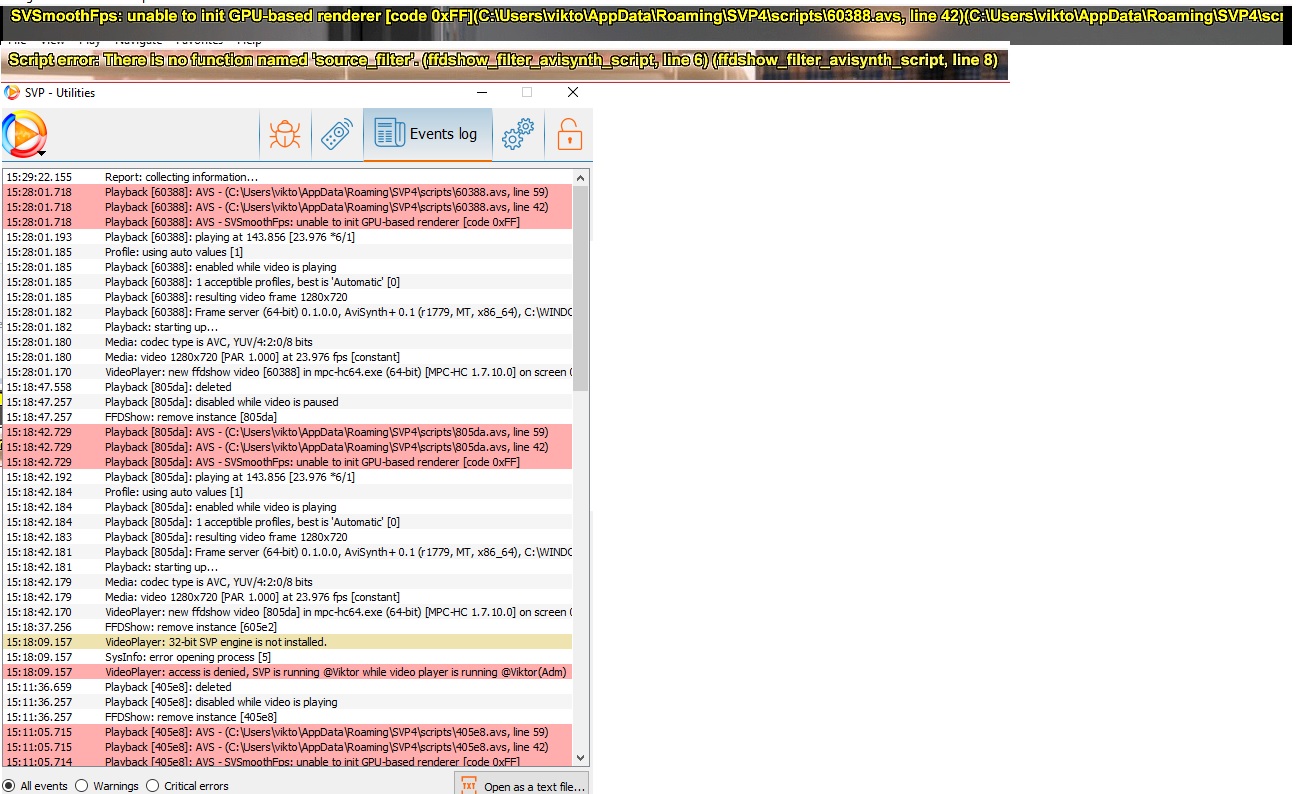Open the settings gears tab

pos(517,135)
